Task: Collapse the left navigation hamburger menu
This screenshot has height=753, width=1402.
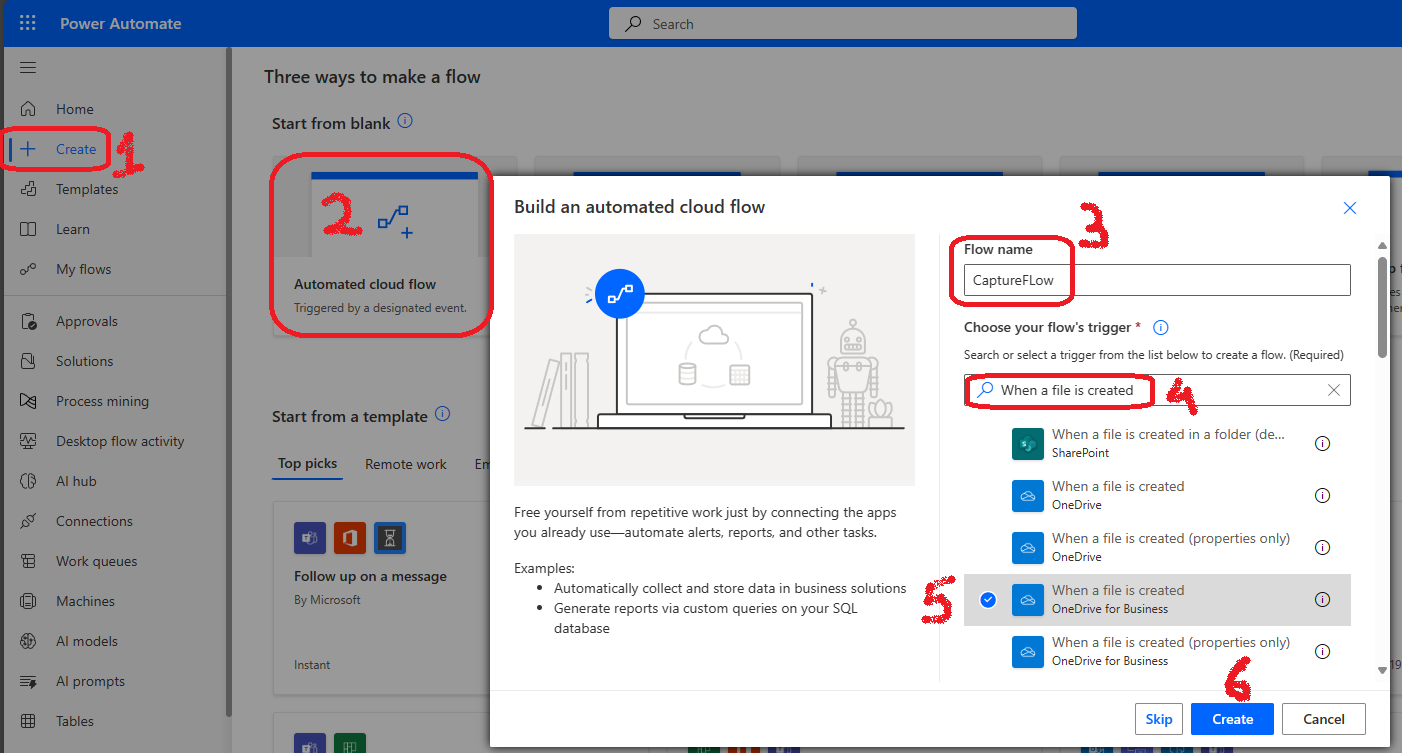Action: coord(28,68)
